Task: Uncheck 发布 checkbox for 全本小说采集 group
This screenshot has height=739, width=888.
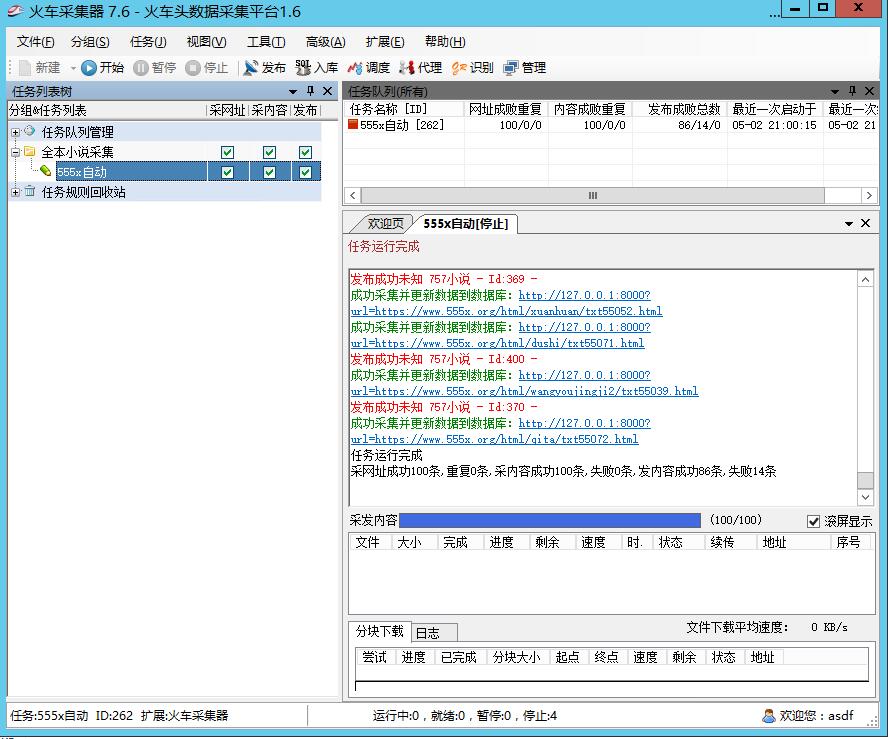Action: [305, 152]
